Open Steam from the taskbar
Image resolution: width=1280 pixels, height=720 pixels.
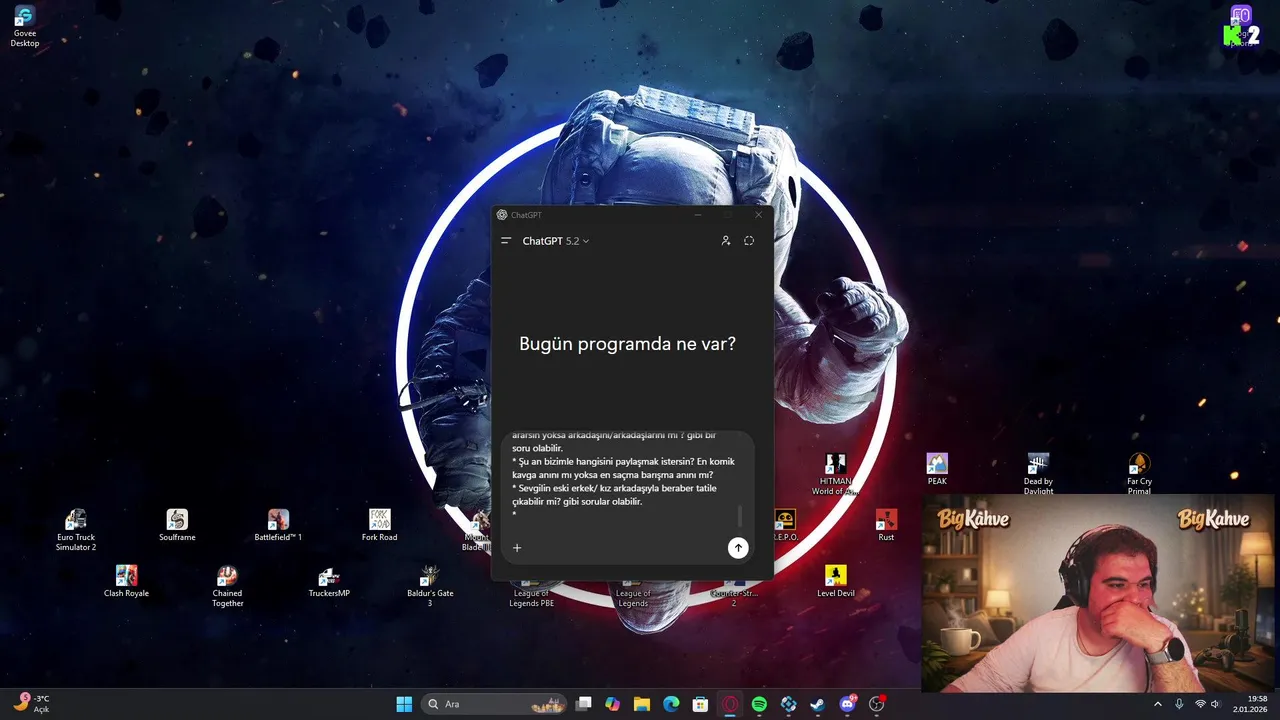pos(818,704)
